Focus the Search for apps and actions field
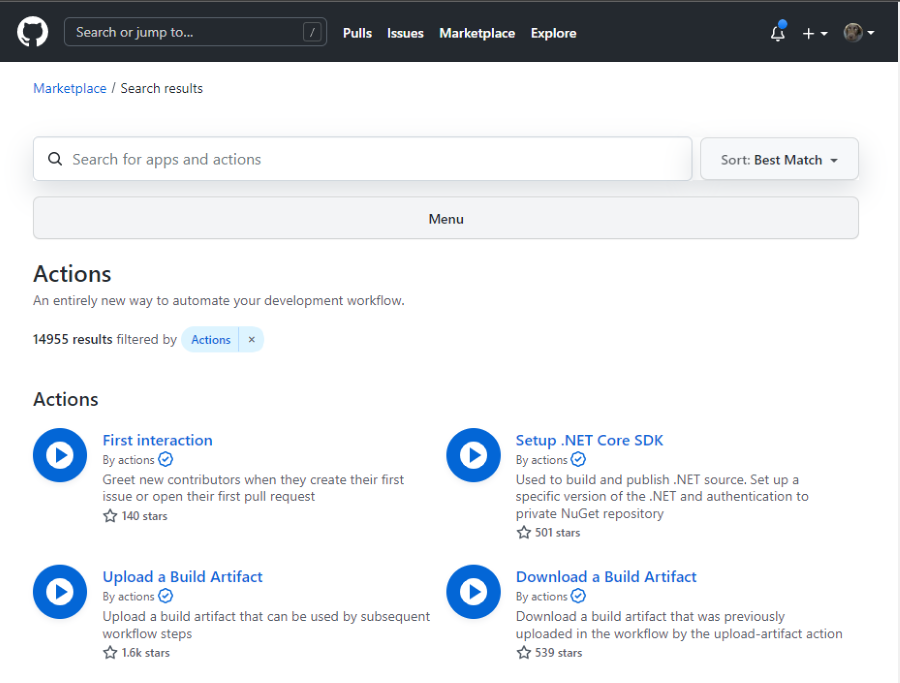 (x=363, y=159)
